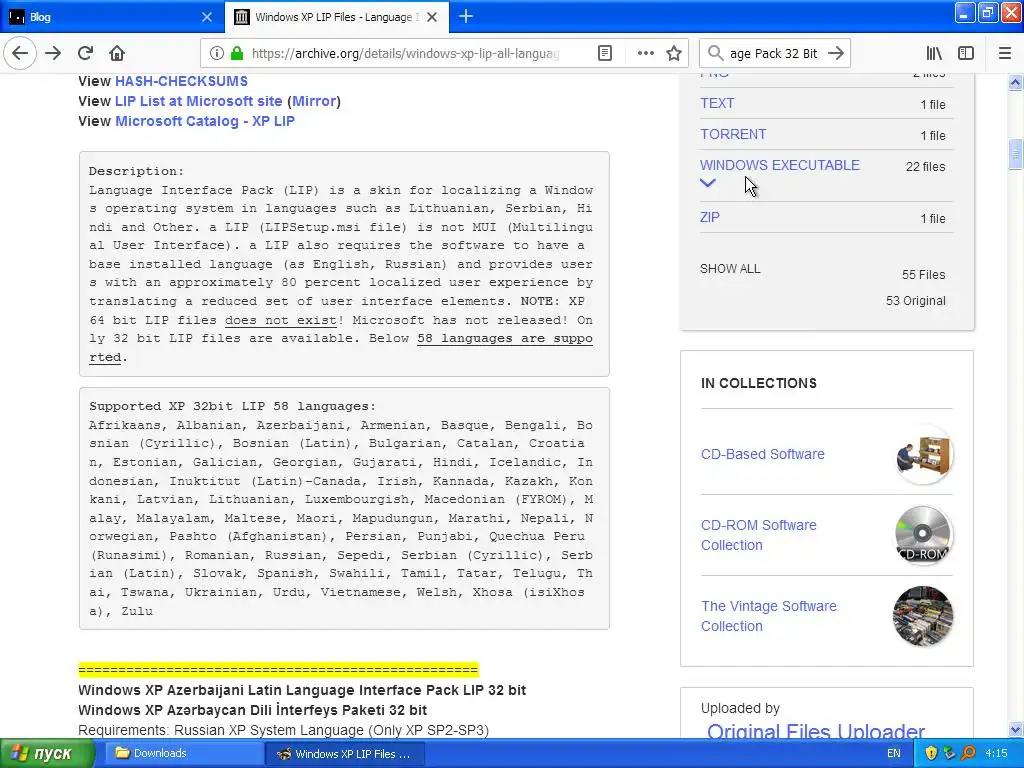Screen dimensions: 1024x768
Task: Select the Windows XP LIP Files taskbar button
Action: click(346, 754)
